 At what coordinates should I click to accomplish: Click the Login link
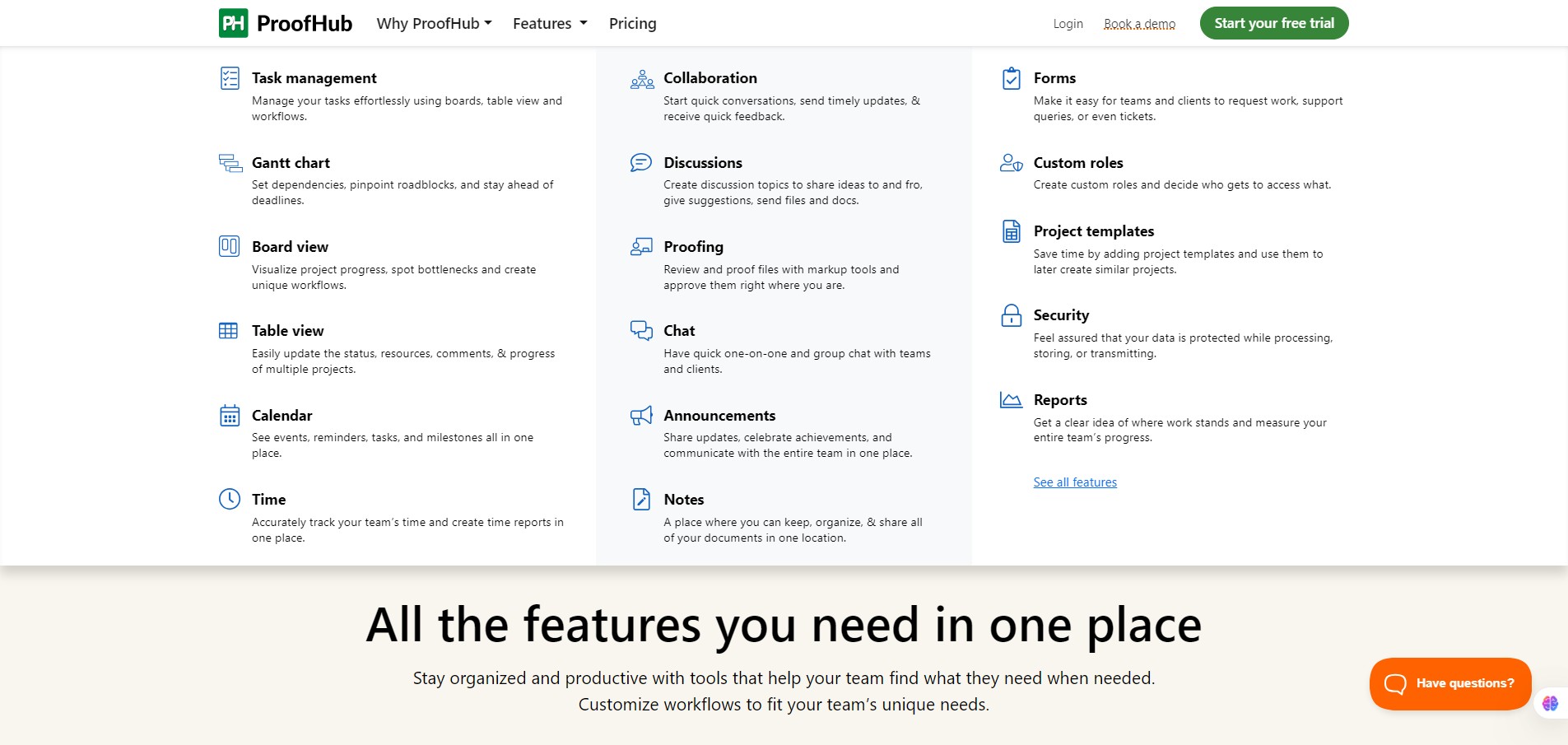tap(1068, 23)
